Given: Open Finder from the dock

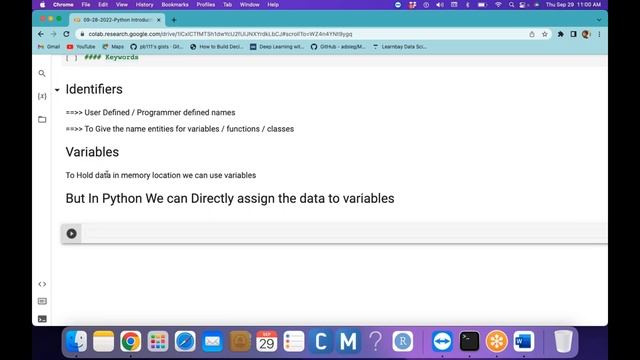Looking at the screenshot, I should (76, 341).
